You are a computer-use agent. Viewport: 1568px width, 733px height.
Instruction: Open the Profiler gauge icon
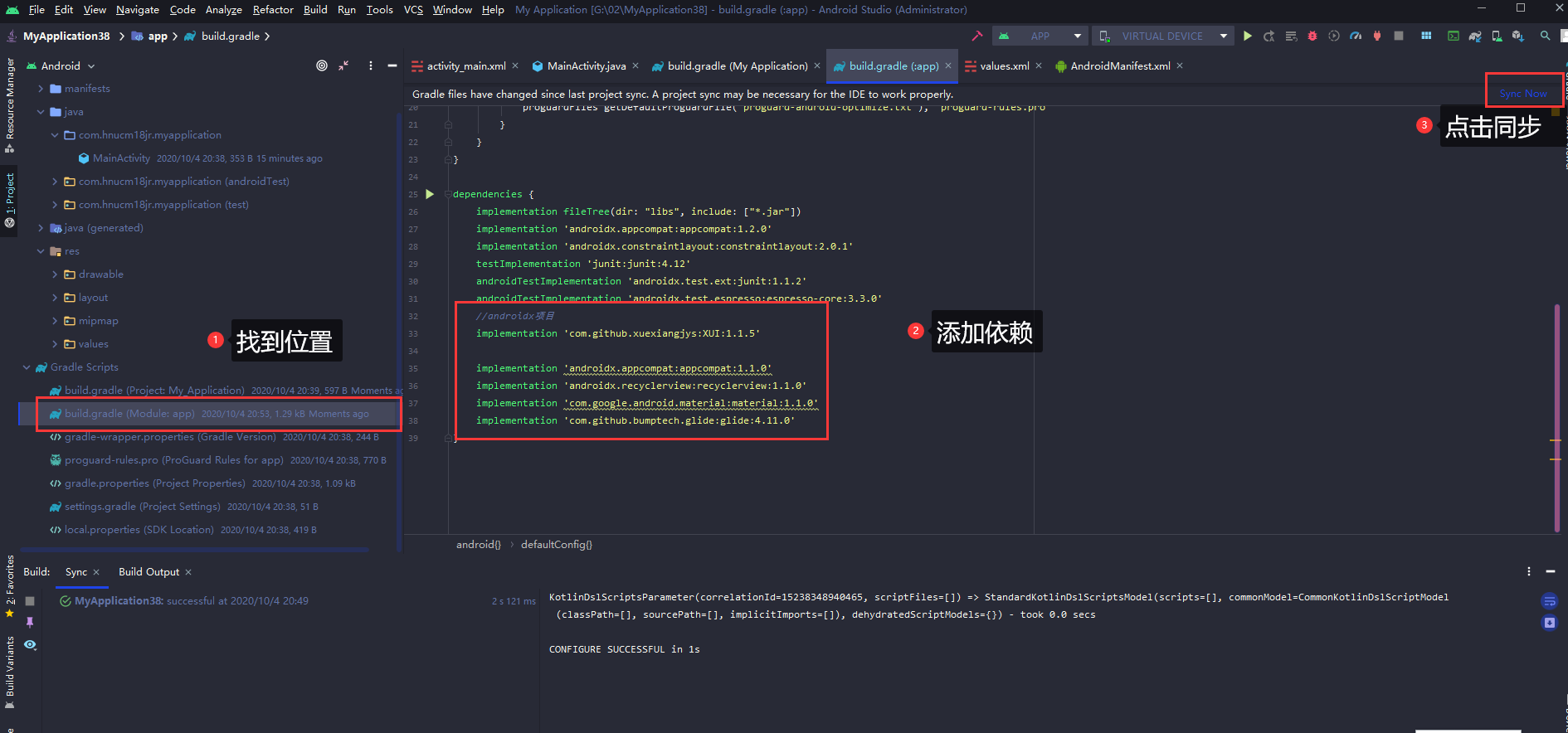pyautogui.click(x=1356, y=36)
